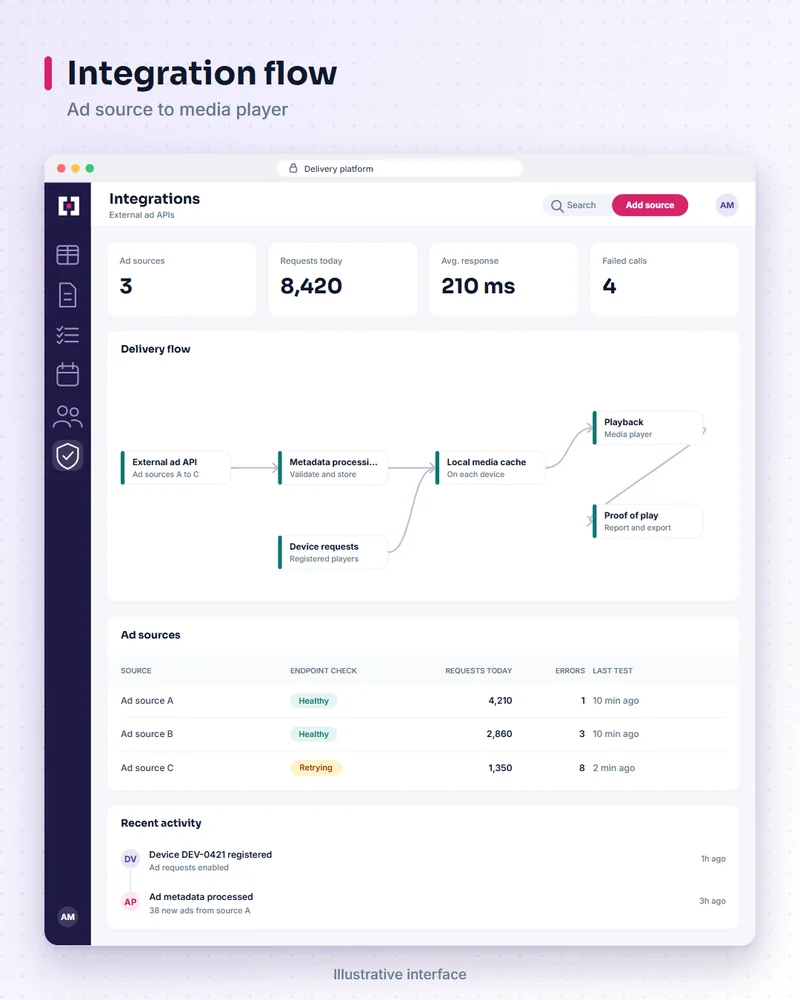Click the AM profile avatar in the header

tap(727, 205)
